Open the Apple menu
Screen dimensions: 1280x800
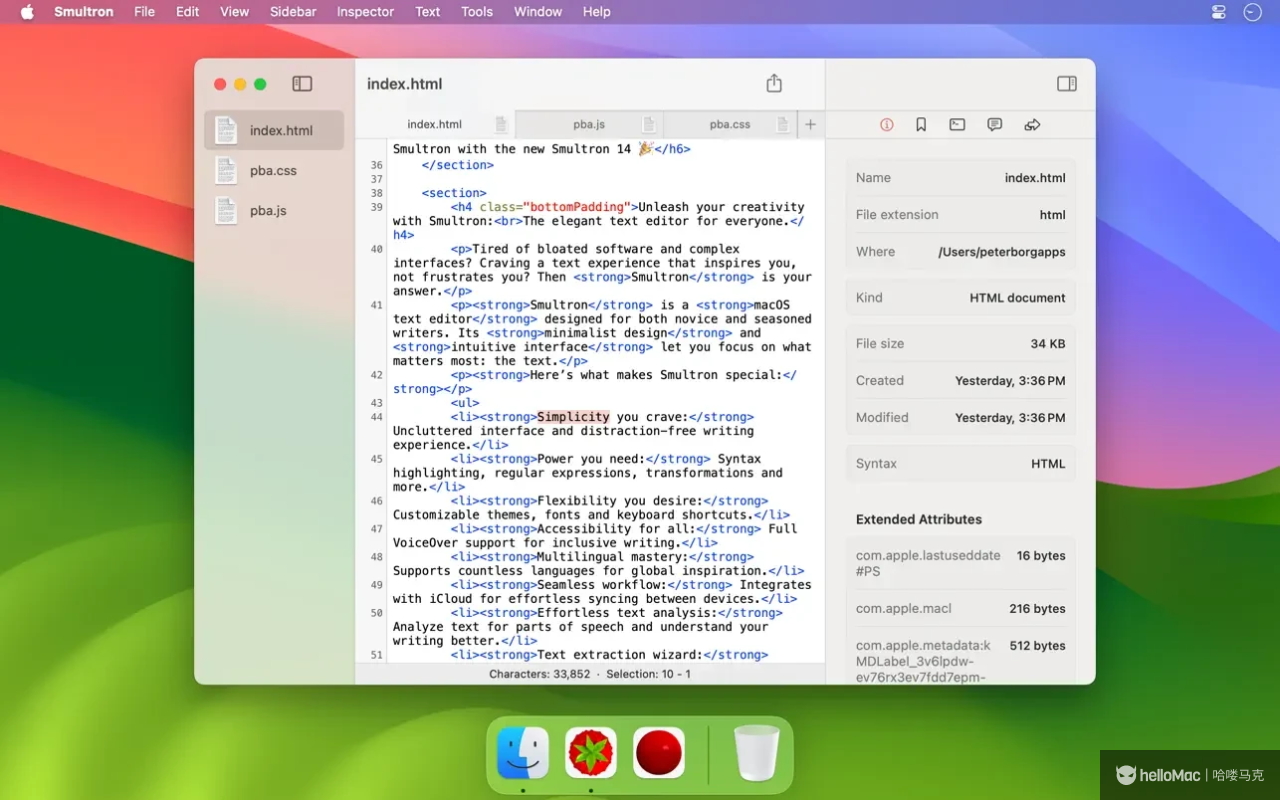coord(27,12)
